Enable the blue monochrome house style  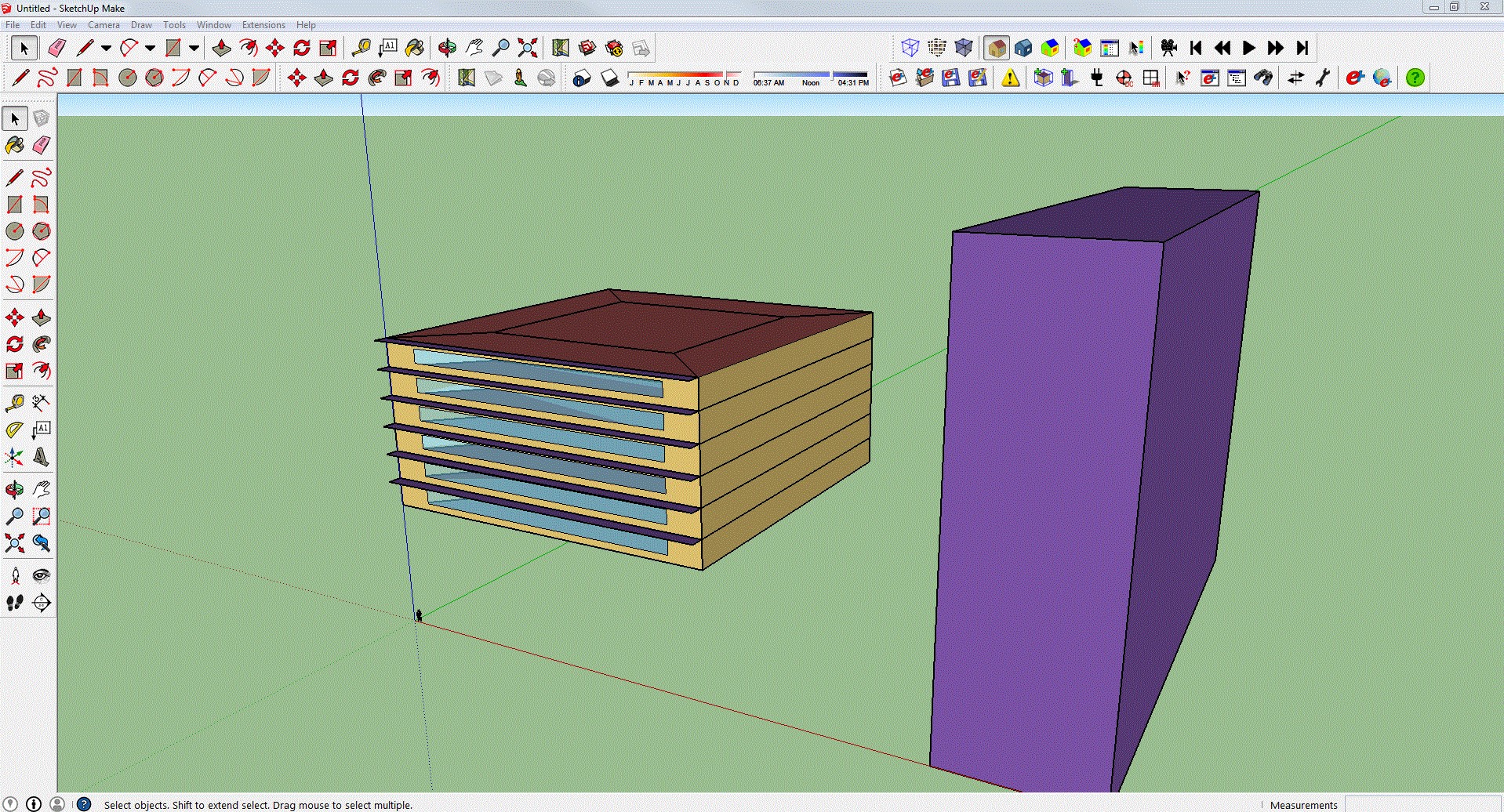click(x=1023, y=49)
